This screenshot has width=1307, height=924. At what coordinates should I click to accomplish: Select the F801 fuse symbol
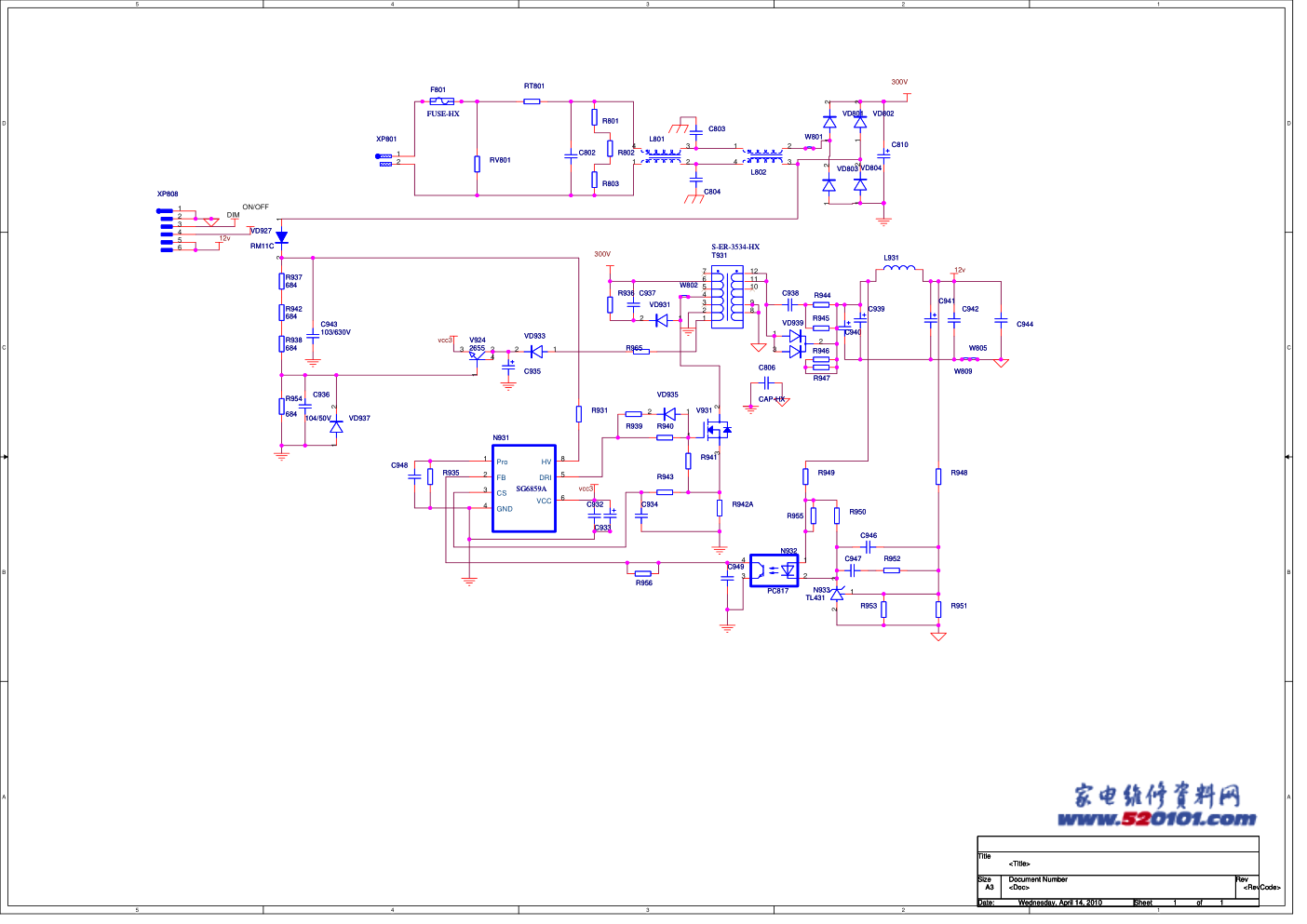[x=441, y=100]
